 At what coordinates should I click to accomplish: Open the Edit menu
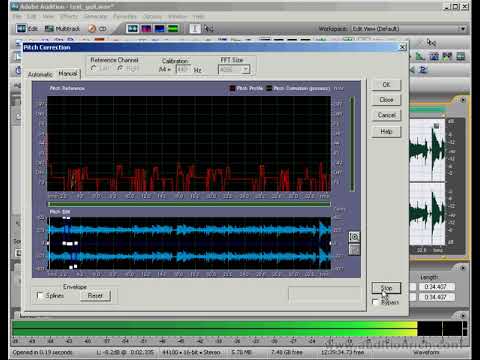tap(32, 16)
